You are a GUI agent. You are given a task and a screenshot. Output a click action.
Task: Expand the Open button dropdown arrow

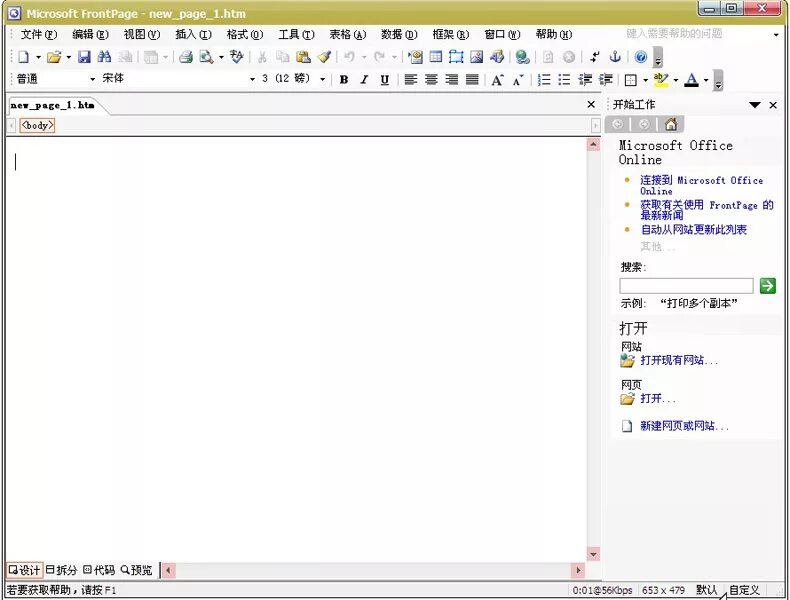click(x=69, y=57)
